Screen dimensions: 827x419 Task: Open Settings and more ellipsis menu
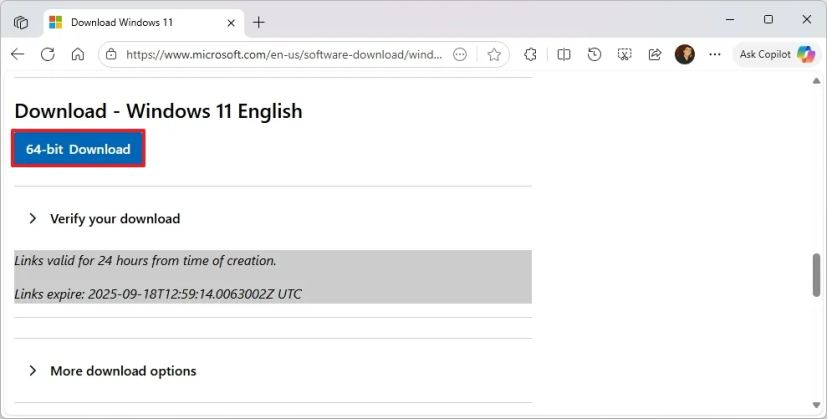(715, 55)
